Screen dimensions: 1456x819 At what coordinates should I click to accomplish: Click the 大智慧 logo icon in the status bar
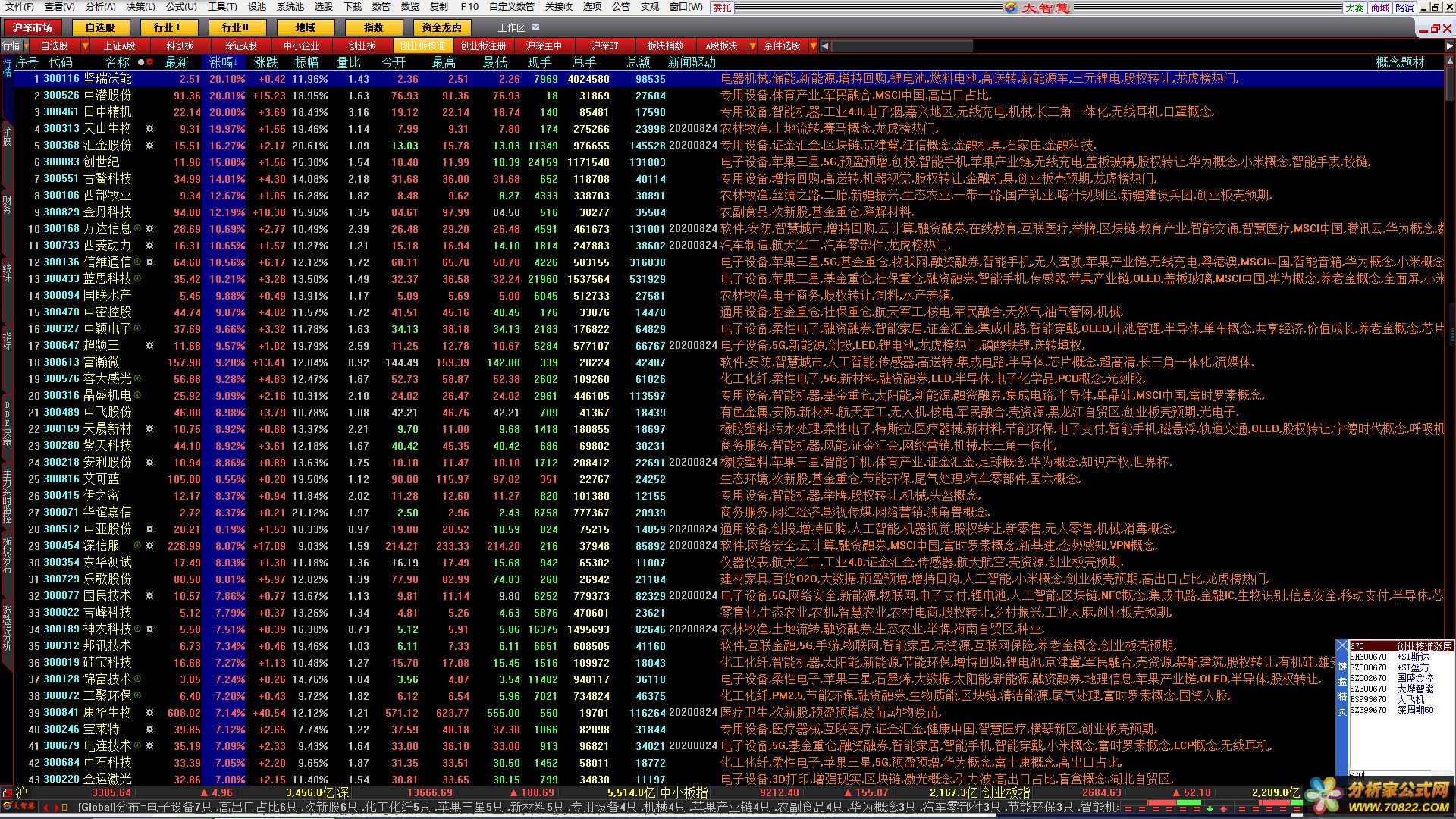[18, 806]
